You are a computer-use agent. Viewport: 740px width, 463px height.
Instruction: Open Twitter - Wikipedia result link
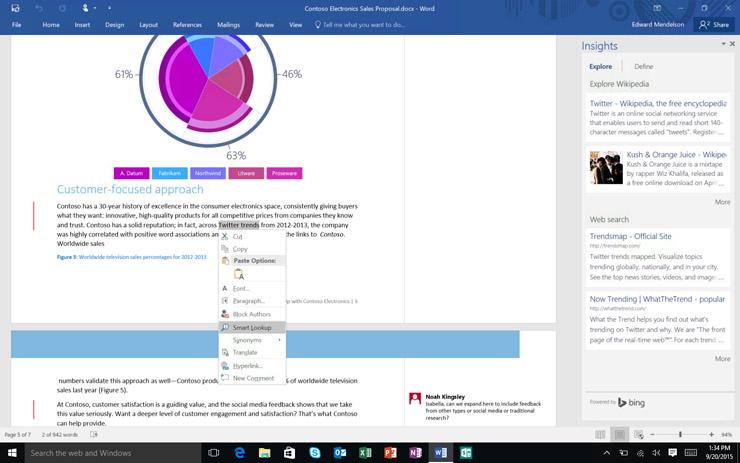pos(657,103)
